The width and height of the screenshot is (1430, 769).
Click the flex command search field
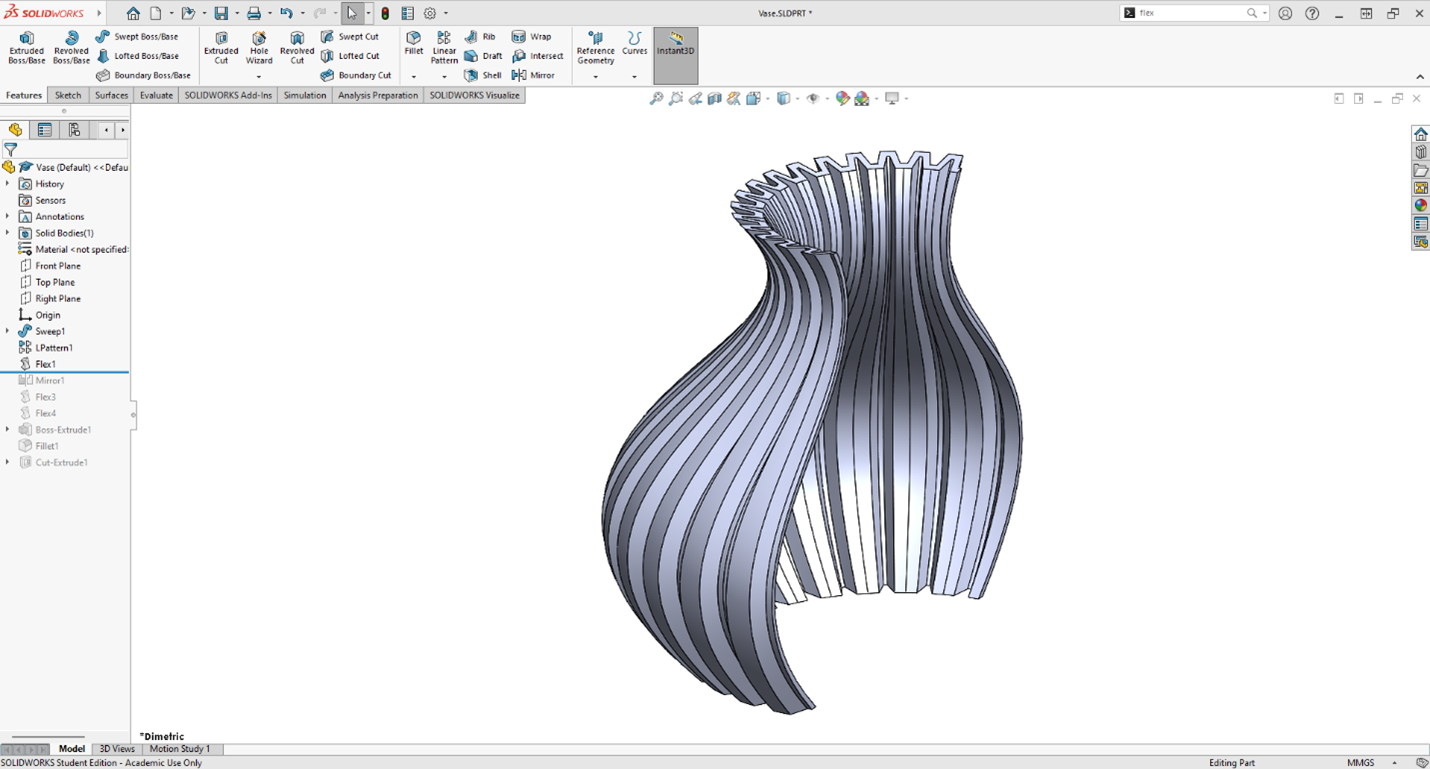(x=1190, y=13)
